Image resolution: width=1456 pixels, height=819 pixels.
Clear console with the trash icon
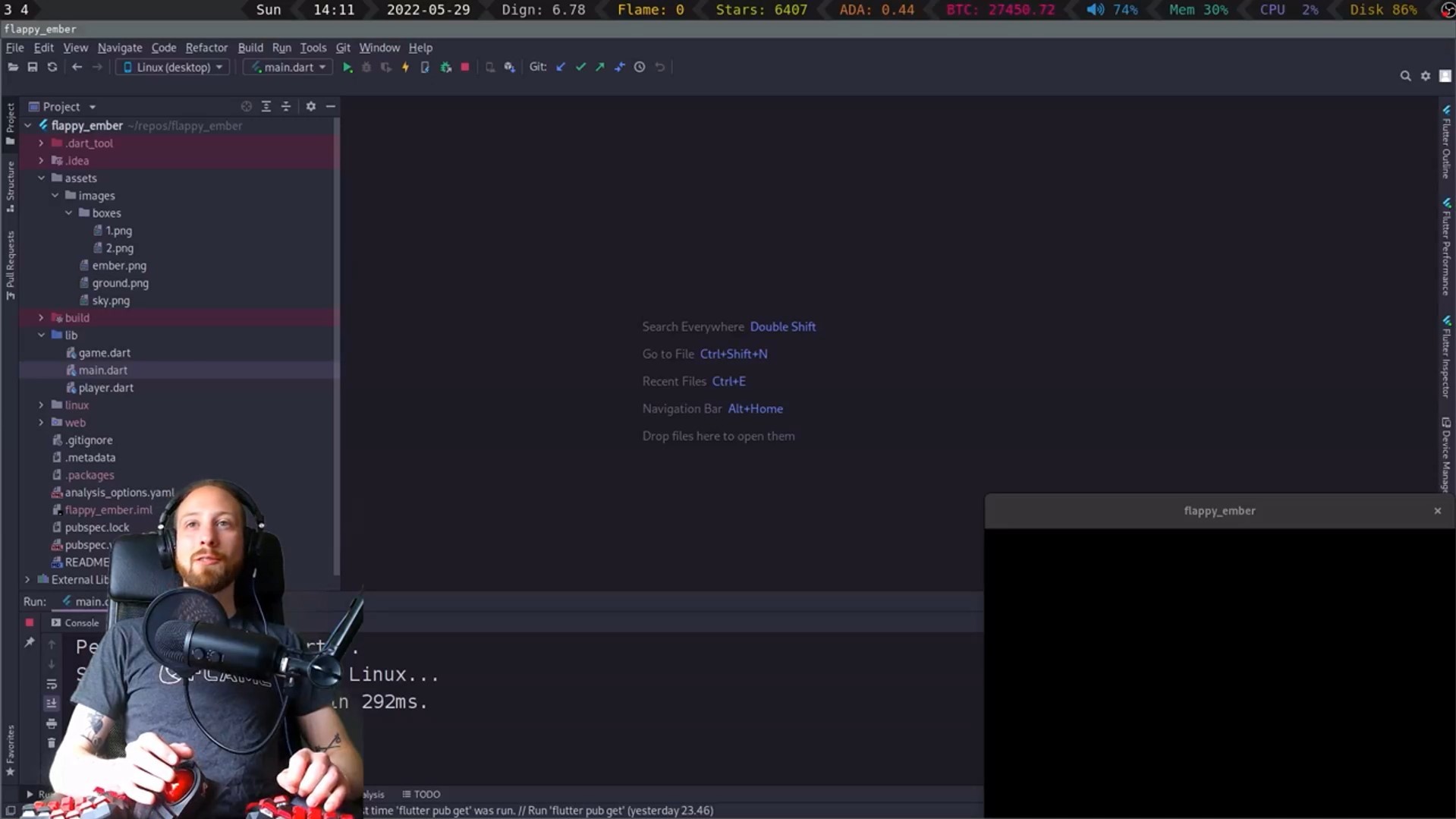tap(52, 743)
